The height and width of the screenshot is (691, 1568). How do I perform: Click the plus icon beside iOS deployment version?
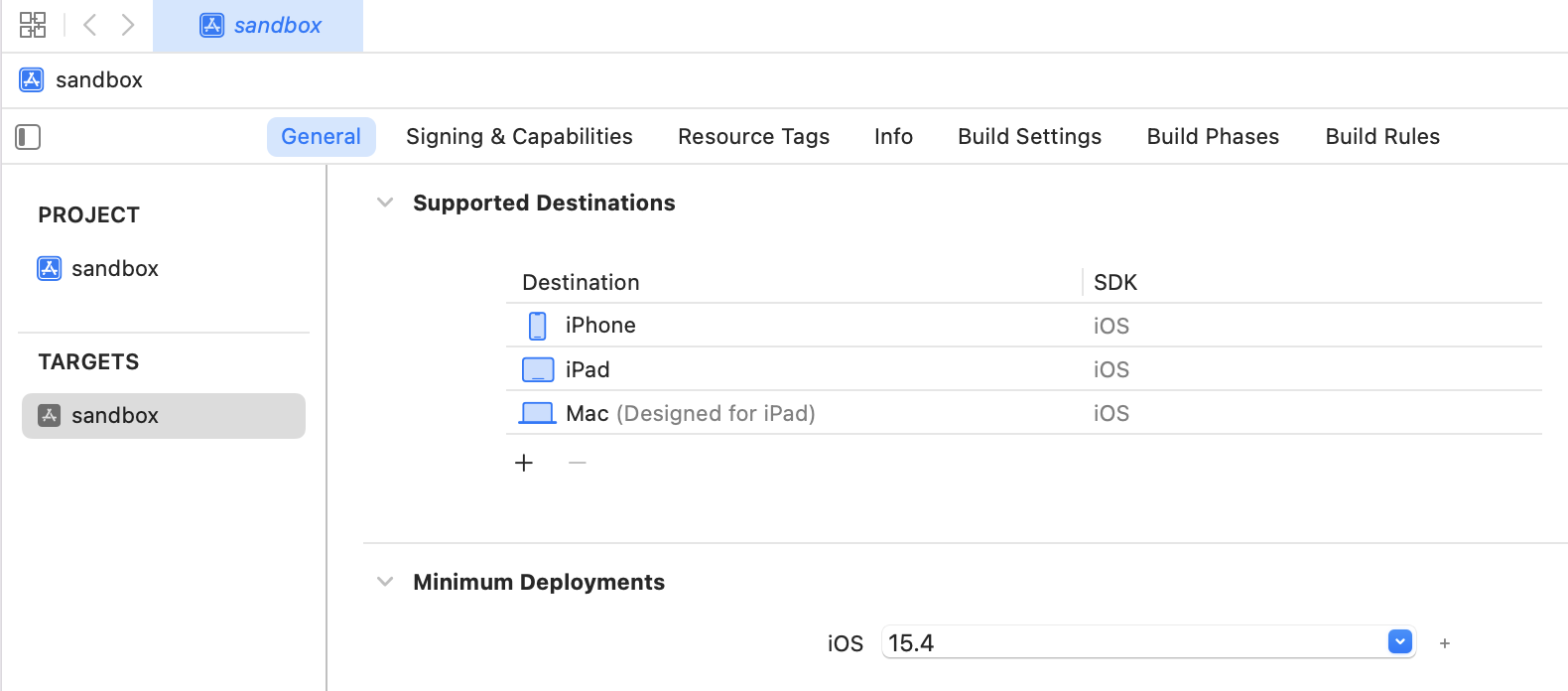click(x=1445, y=643)
